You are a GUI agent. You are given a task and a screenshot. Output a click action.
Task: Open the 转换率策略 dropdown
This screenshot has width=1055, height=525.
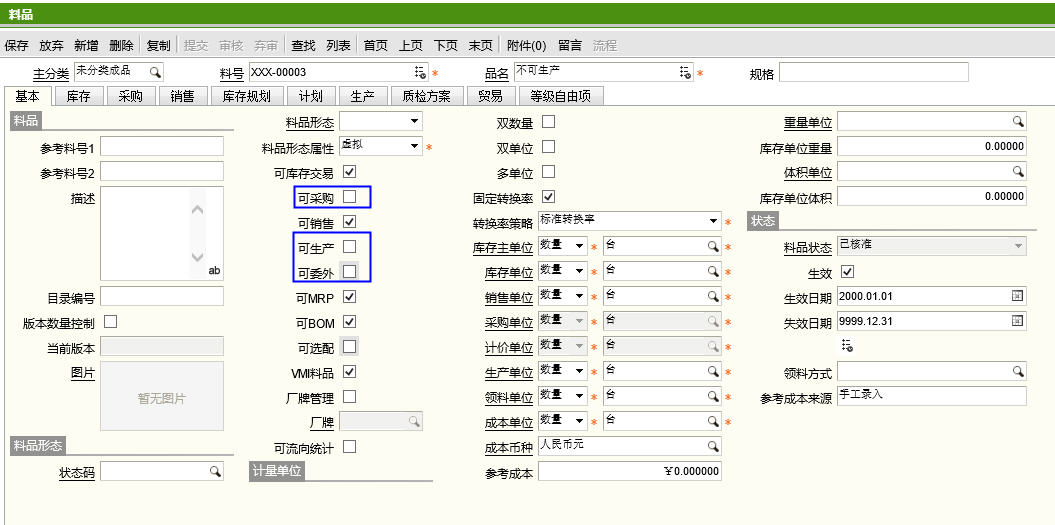(713, 222)
